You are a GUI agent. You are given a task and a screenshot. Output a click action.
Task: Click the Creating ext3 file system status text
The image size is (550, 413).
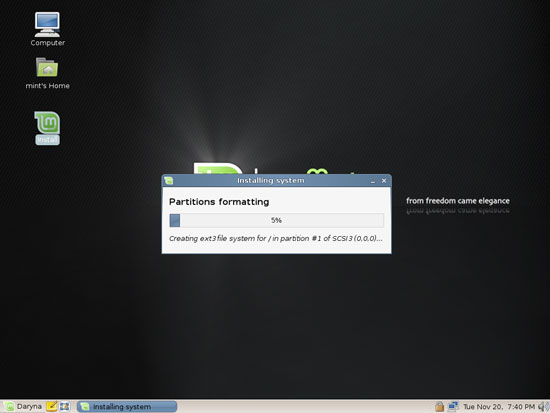pos(276,238)
